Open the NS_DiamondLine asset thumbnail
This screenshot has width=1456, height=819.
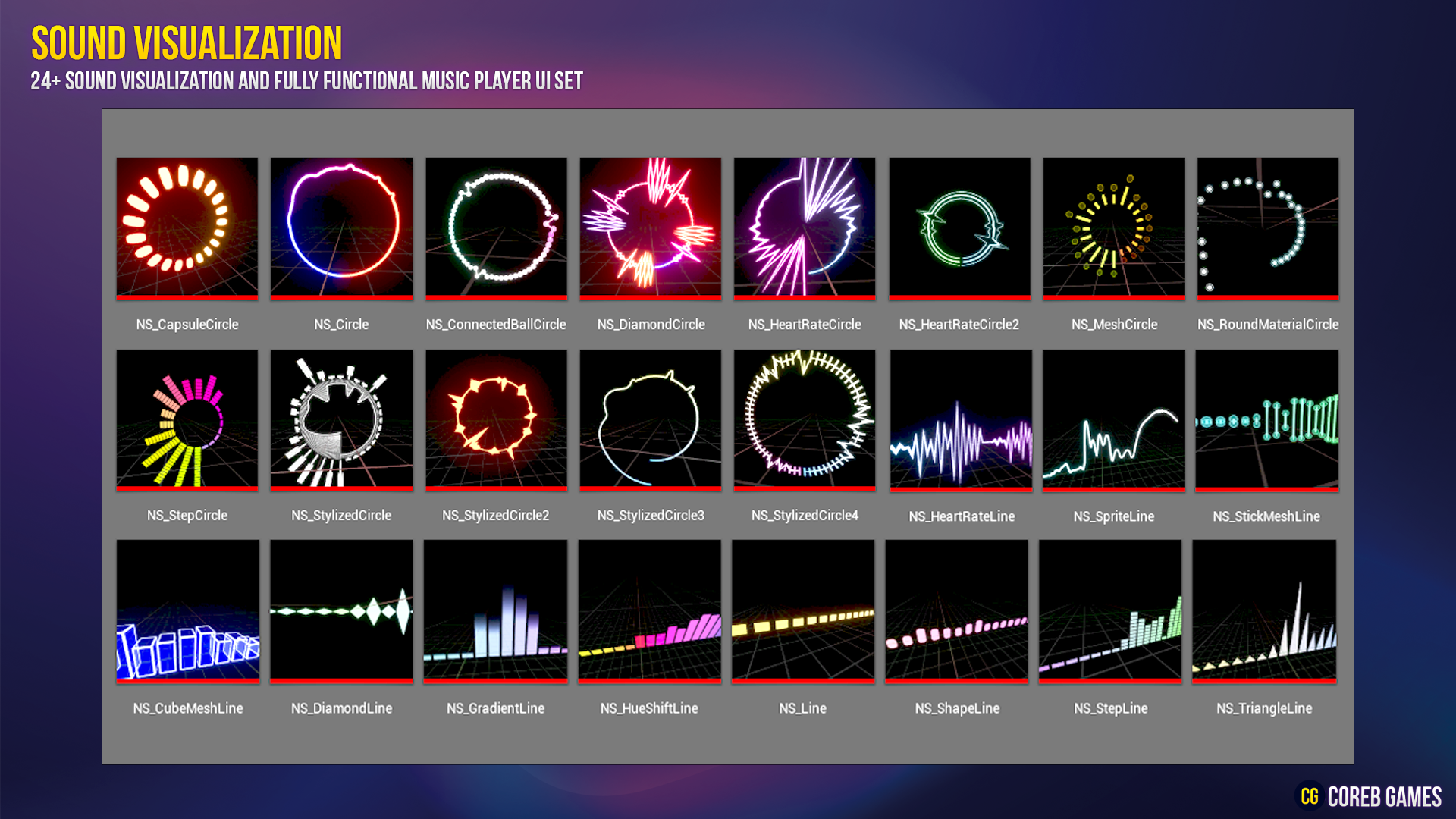pos(341,610)
